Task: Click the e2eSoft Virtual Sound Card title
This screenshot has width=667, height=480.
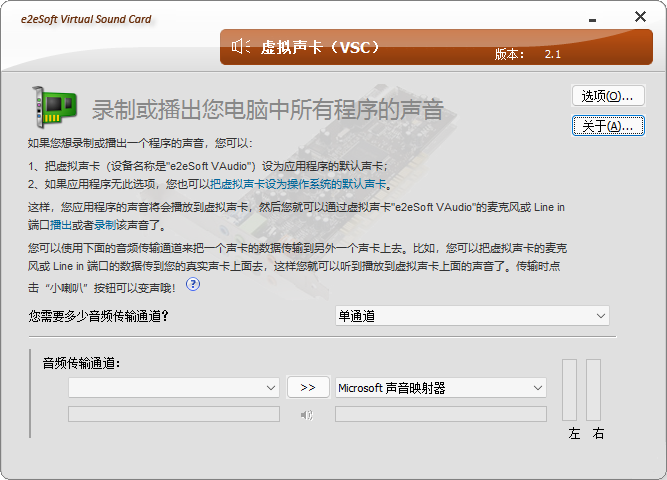Action: click(x=86, y=19)
